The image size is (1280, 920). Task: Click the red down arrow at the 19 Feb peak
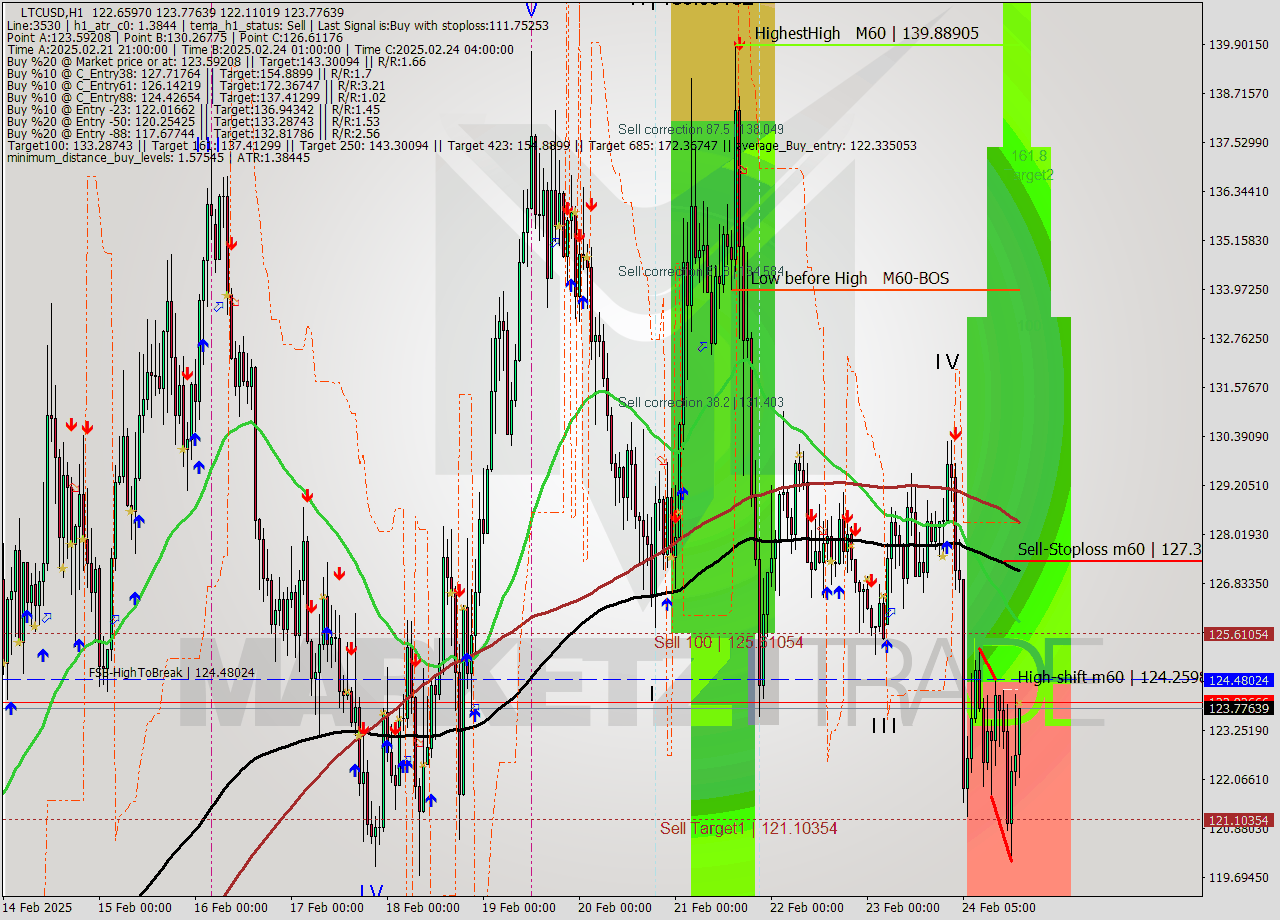[592, 205]
